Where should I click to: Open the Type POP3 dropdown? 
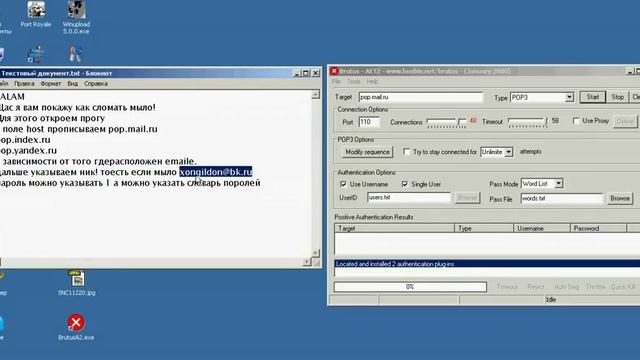pos(569,98)
